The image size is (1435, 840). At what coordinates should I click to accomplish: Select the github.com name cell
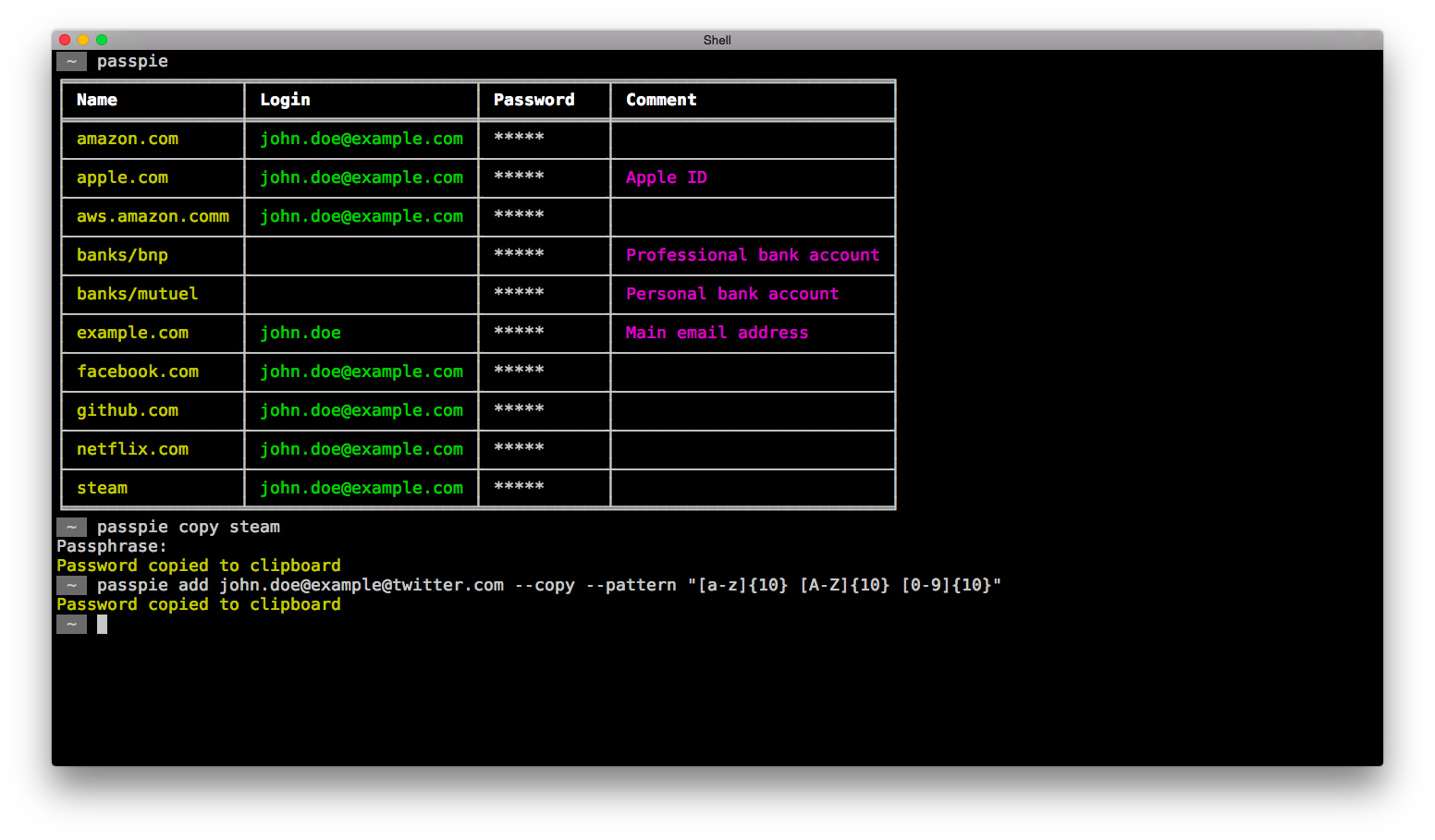pyautogui.click(x=128, y=410)
